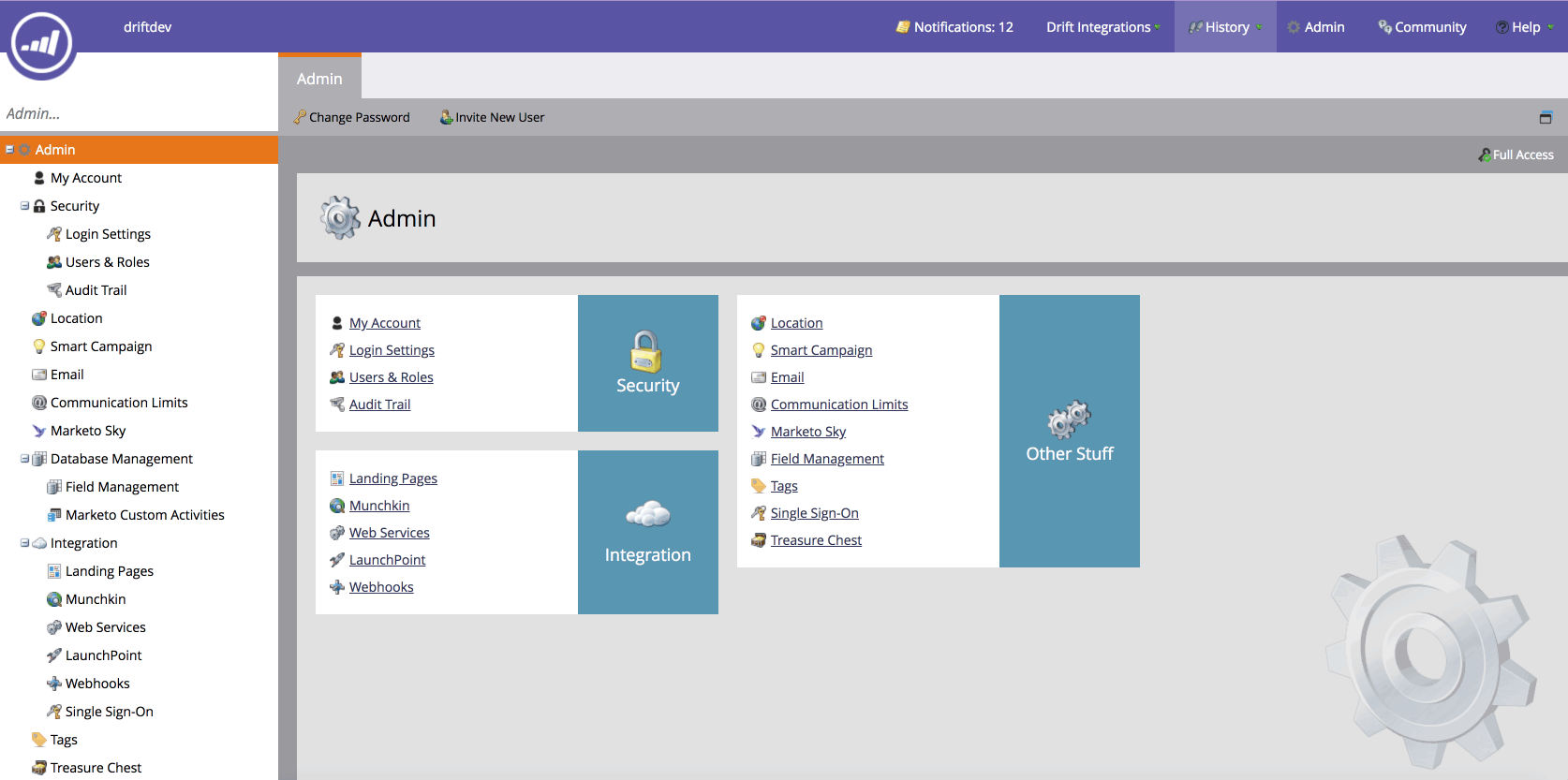Click the Smart Campaign lightbulb icon in sidebar

point(39,346)
